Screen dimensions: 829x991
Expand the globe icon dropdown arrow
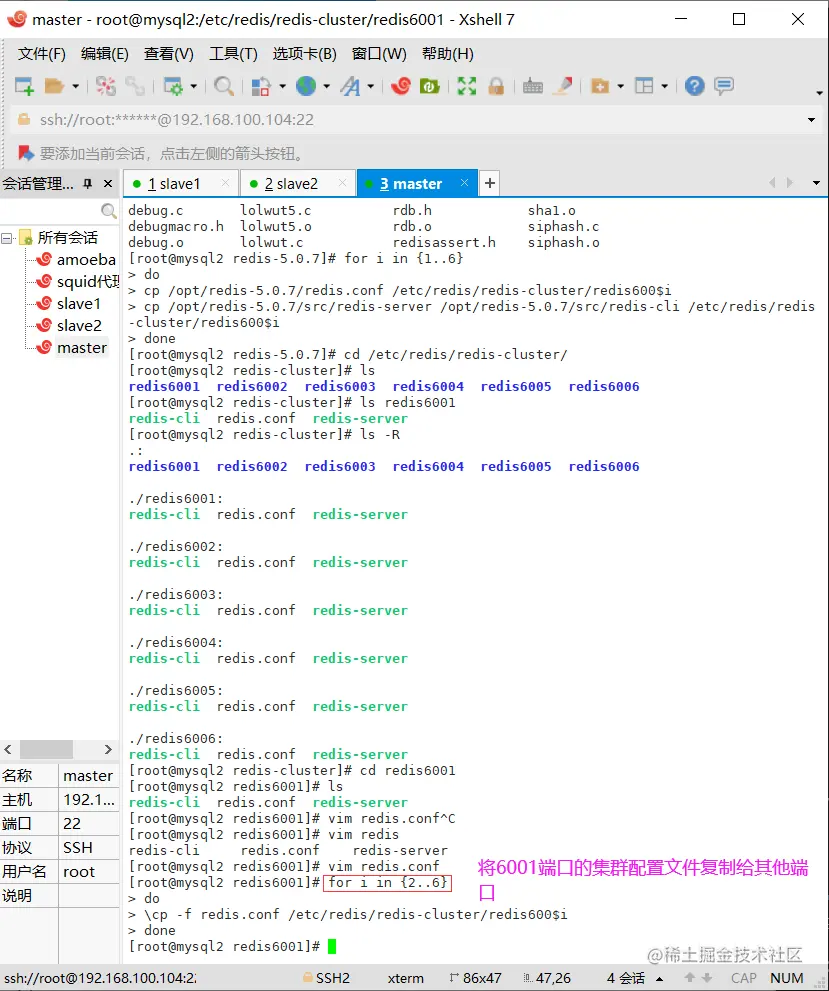point(326,86)
